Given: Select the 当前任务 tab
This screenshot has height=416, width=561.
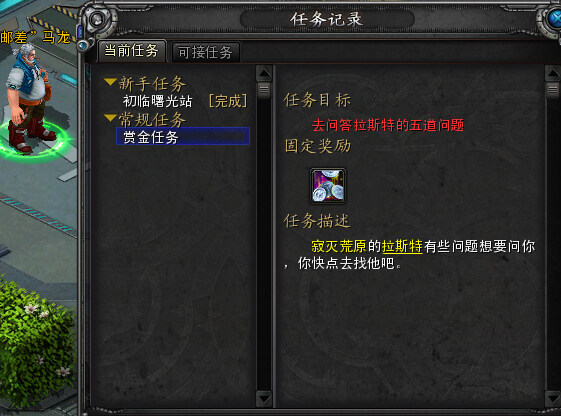Looking at the screenshot, I should point(132,51).
